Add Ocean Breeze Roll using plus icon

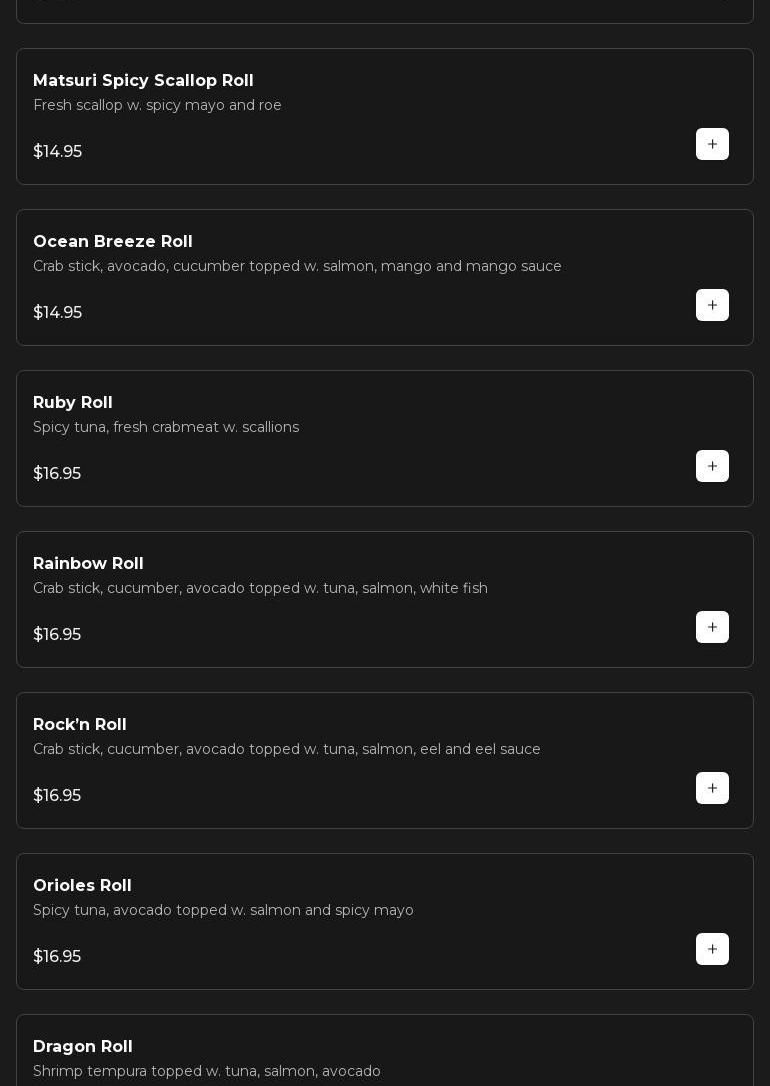tap(712, 305)
